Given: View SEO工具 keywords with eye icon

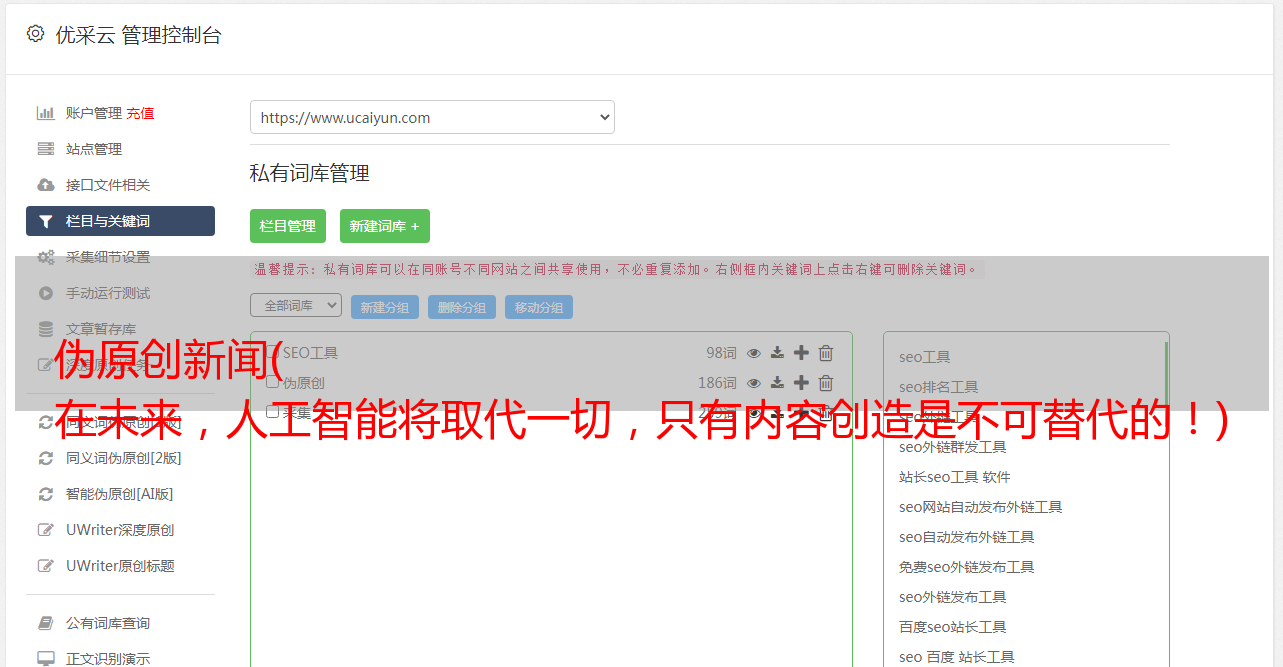Looking at the screenshot, I should [x=754, y=353].
